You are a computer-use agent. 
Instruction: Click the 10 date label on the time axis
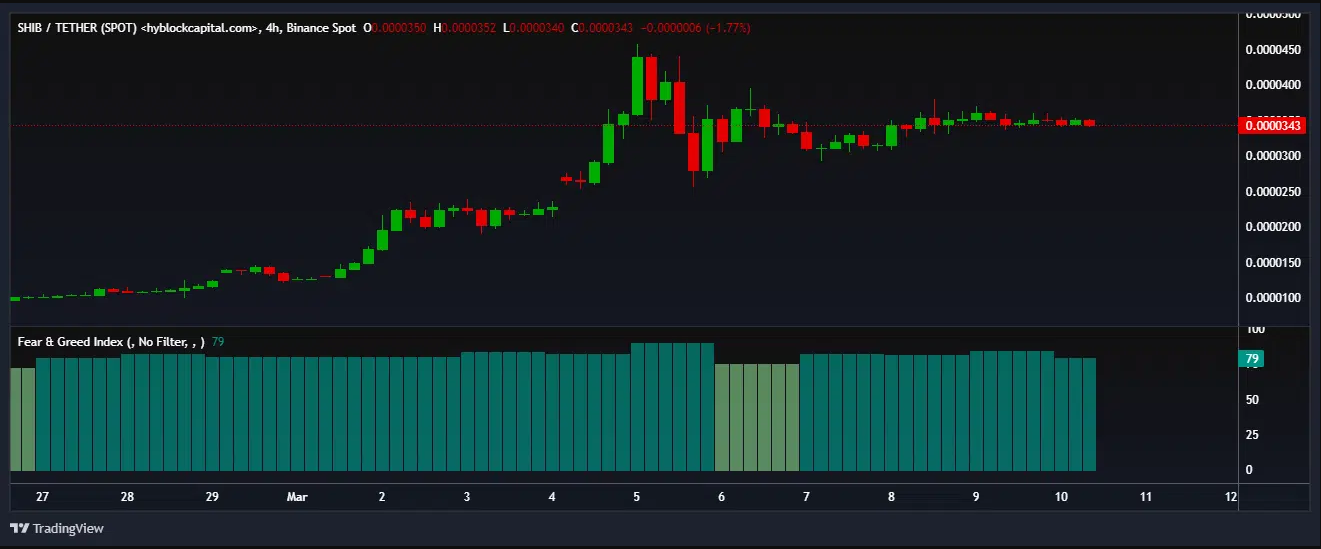click(1061, 497)
